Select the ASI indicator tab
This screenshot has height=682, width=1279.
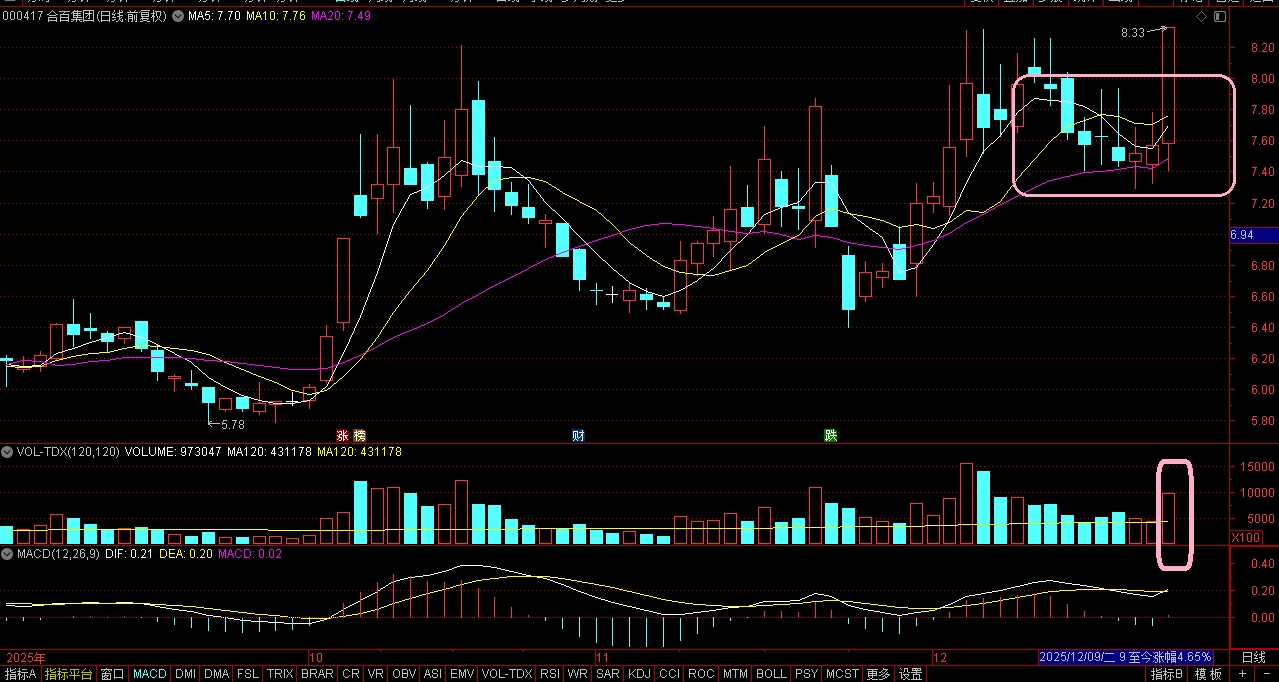pyautogui.click(x=433, y=674)
